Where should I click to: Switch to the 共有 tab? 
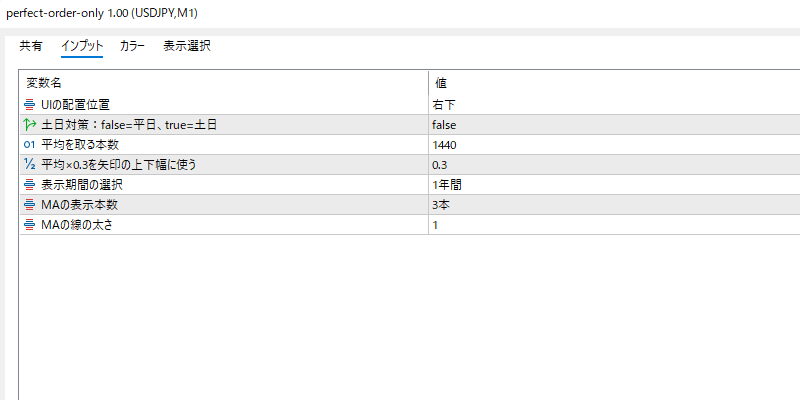31,46
